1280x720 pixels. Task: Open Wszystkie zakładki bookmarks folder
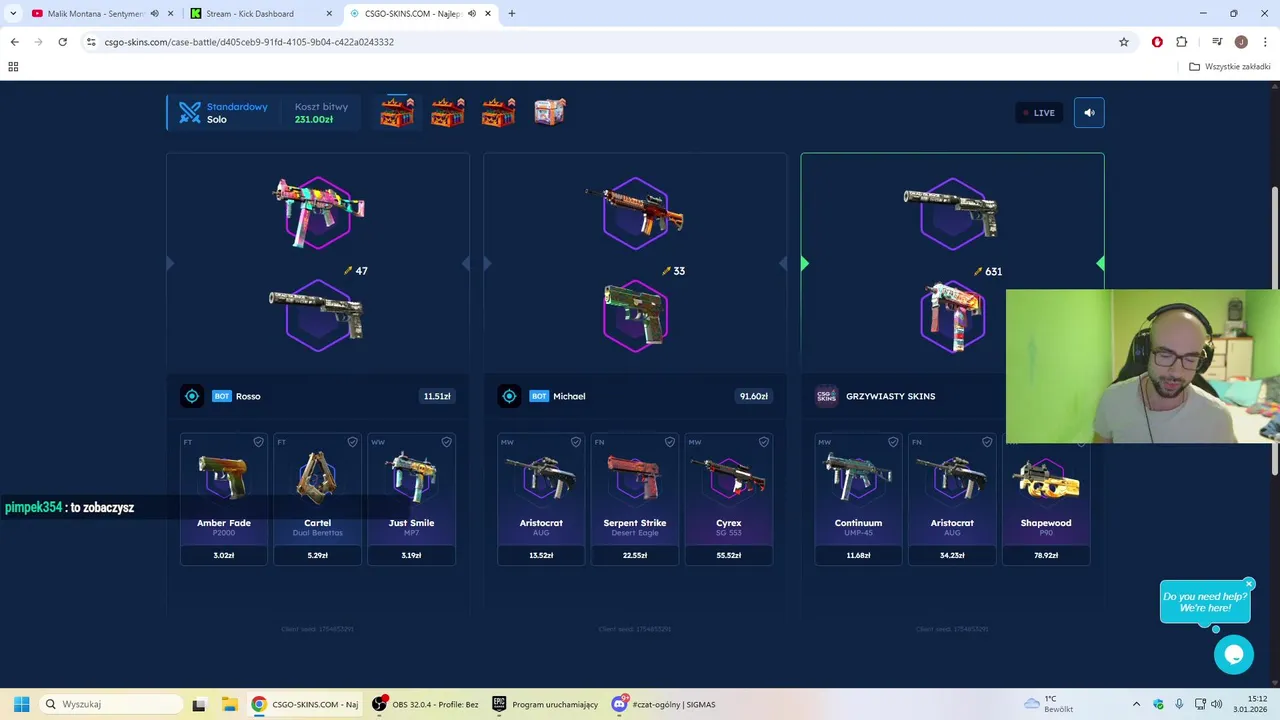click(x=1230, y=67)
